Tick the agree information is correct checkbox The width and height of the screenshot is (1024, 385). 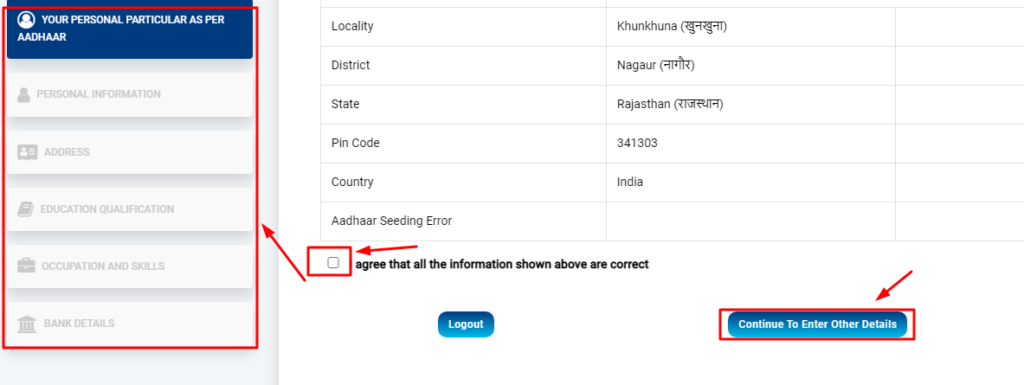pyautogui.click(x=333, y=262)
